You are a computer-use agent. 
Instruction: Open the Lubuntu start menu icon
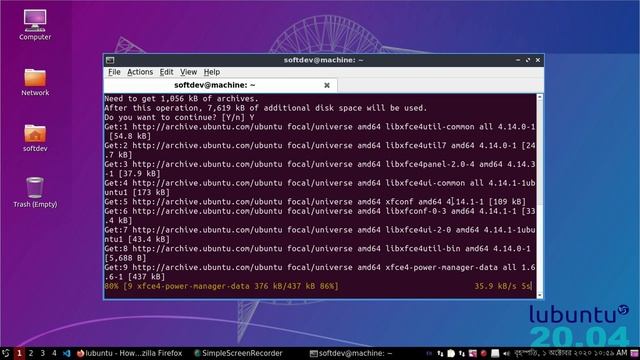[6, 353]
